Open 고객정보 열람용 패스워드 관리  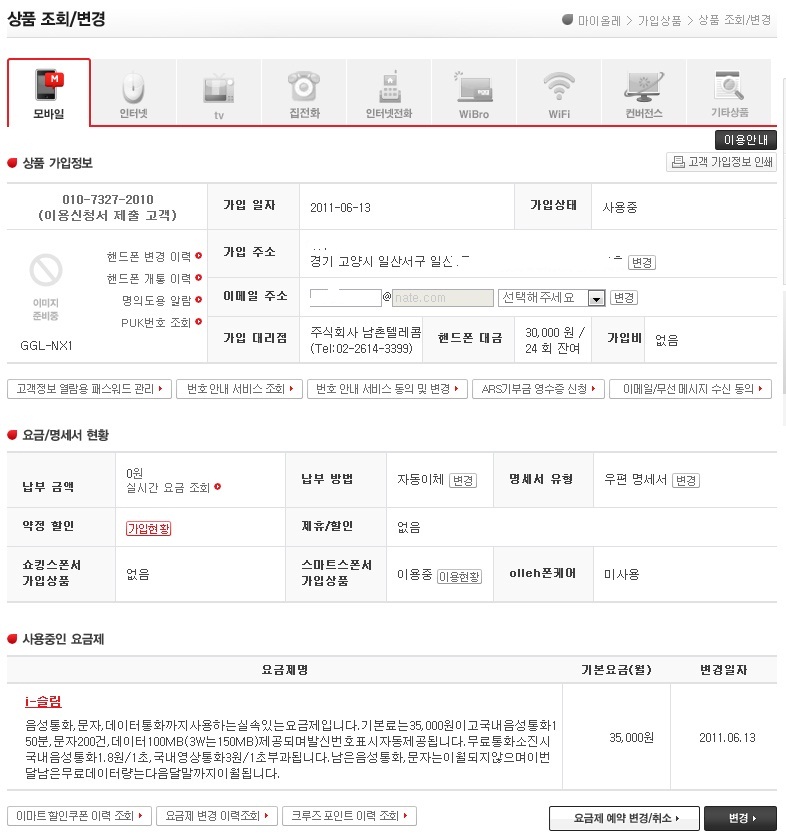coord(89,389)
